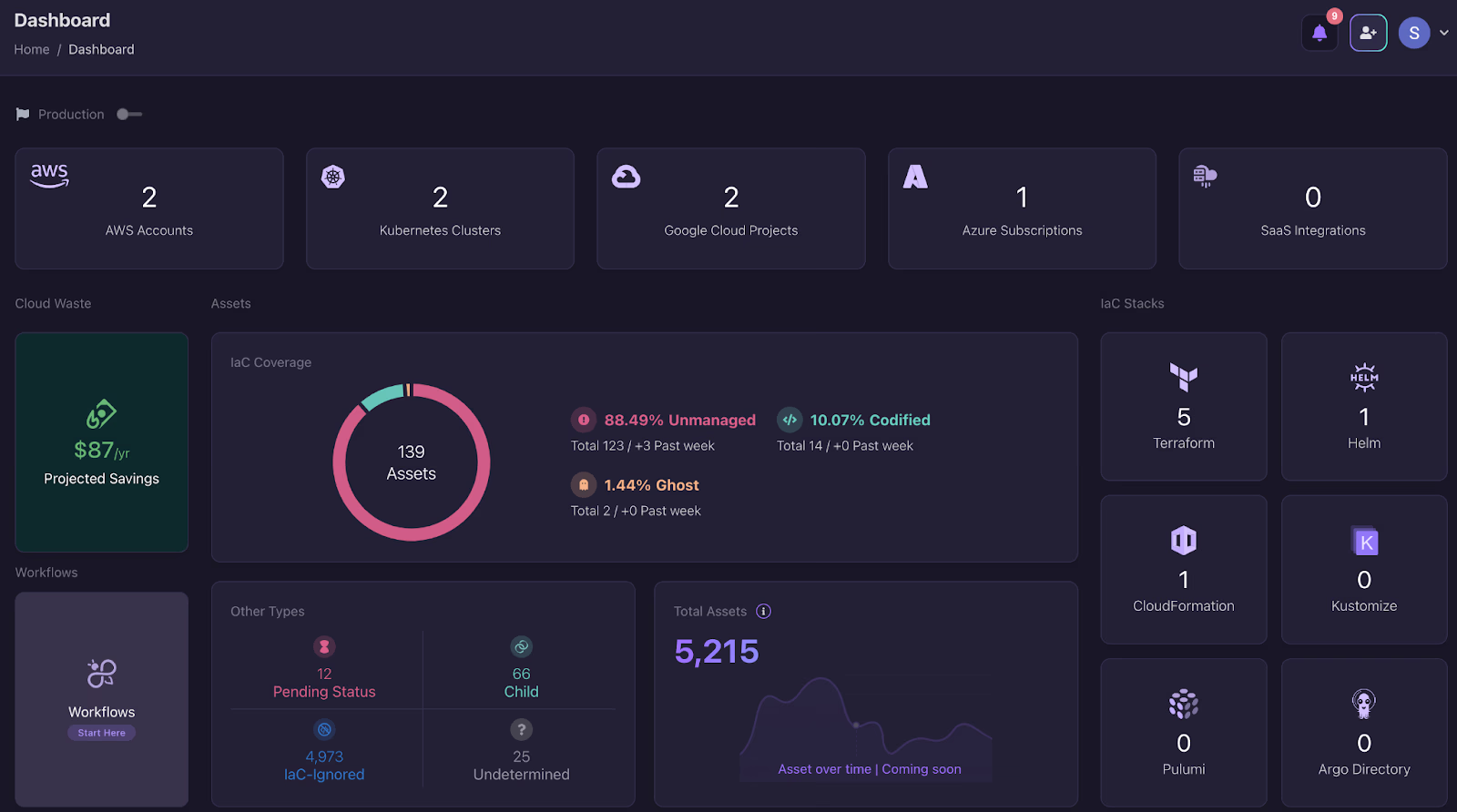Click the CloudFormation icon

(1184, 541)
